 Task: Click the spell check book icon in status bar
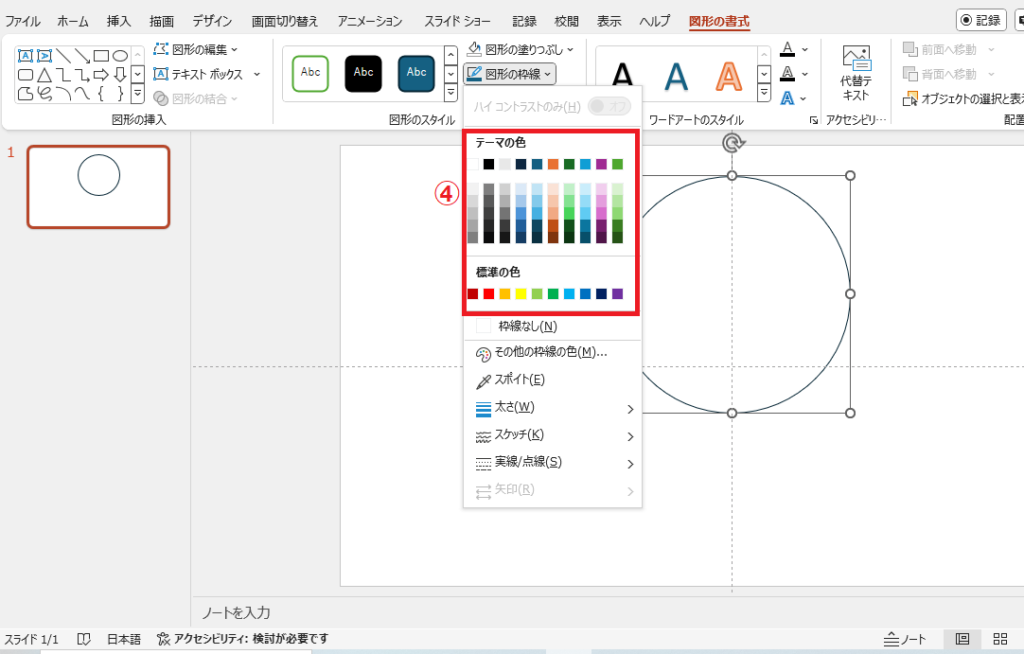[x=83, y=639]
